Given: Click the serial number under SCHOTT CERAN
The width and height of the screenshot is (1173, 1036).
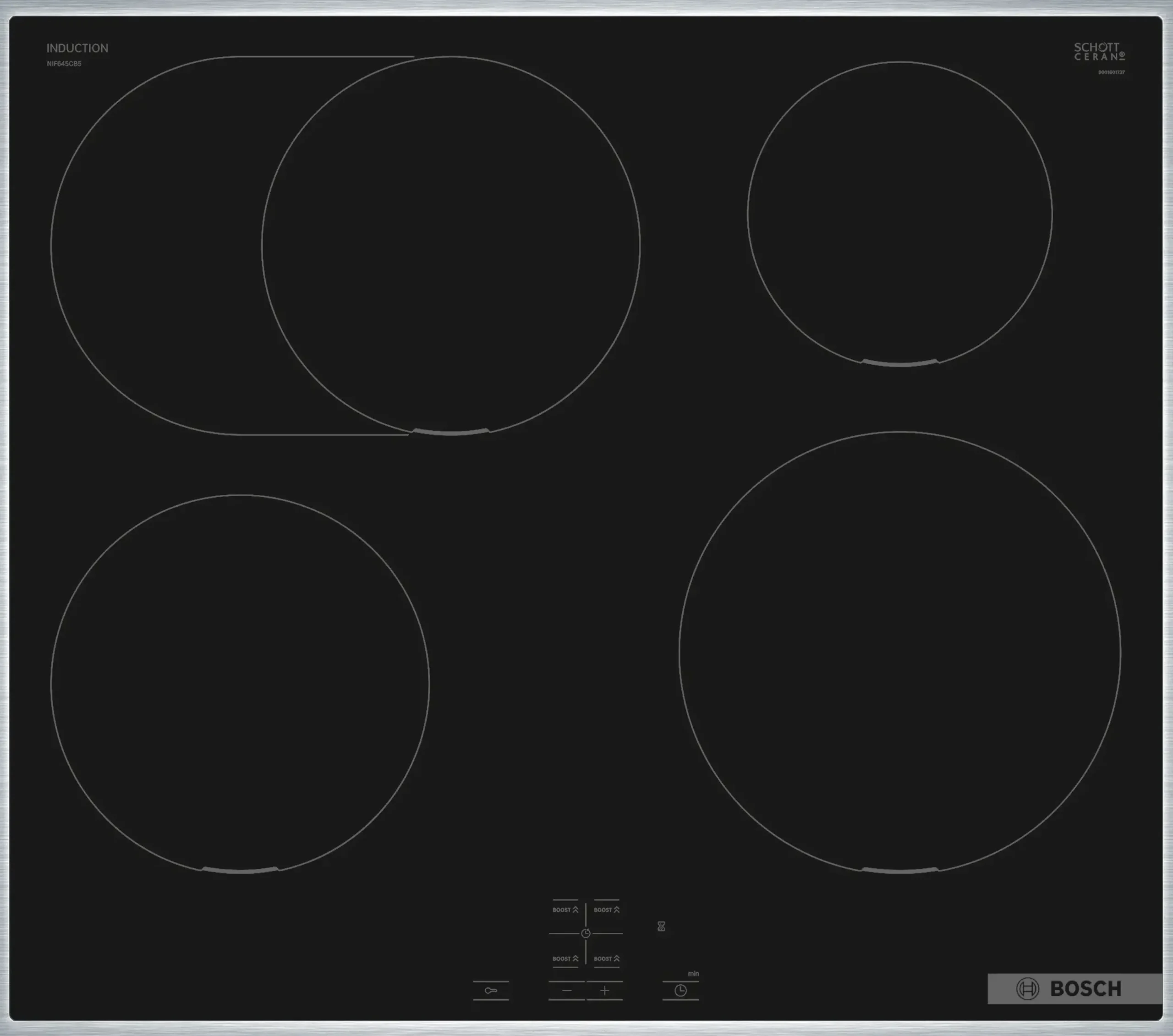Looking at the screenshot, I should [x=1112, y=72].
